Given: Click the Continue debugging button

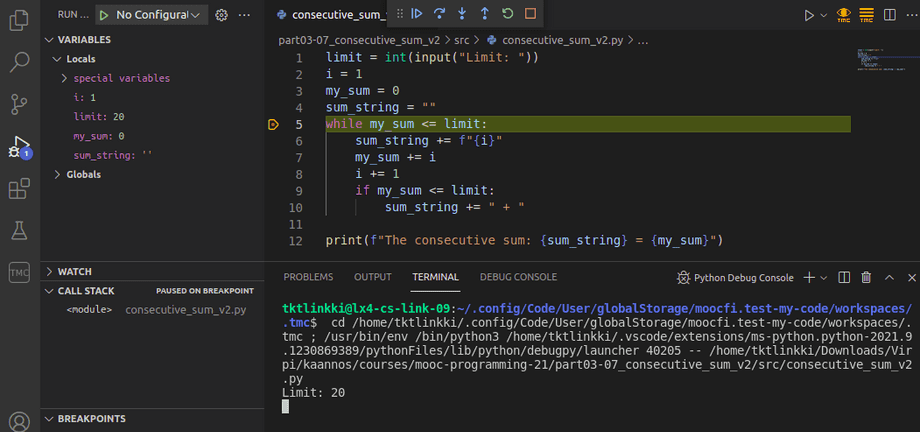Looking at the screenshot, I should [417, 14].
